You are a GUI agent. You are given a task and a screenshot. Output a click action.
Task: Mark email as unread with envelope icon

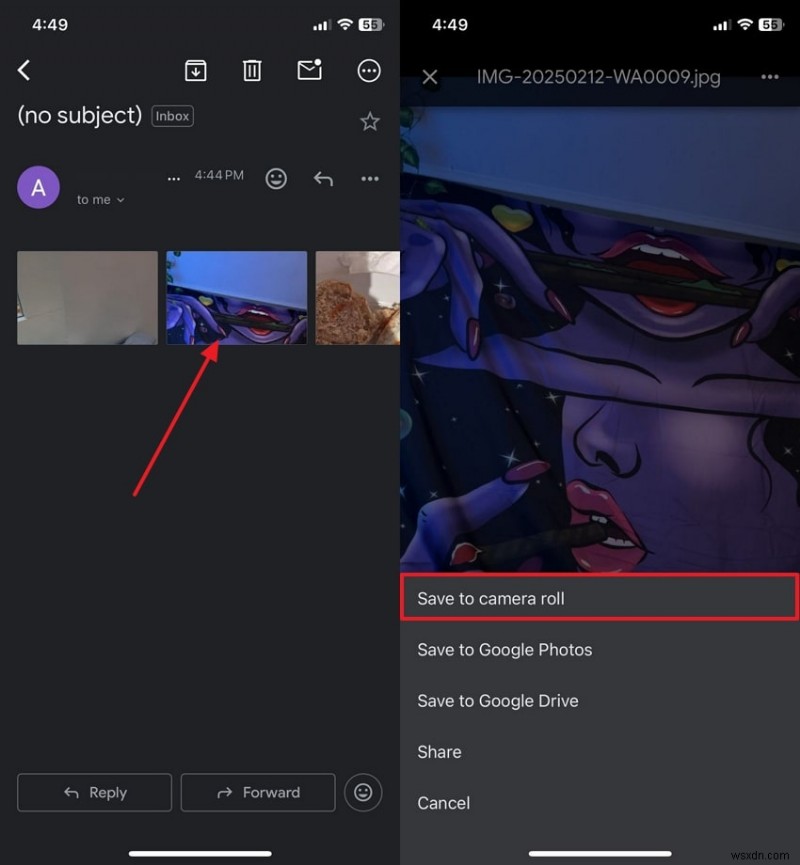[x=310, y=70]
